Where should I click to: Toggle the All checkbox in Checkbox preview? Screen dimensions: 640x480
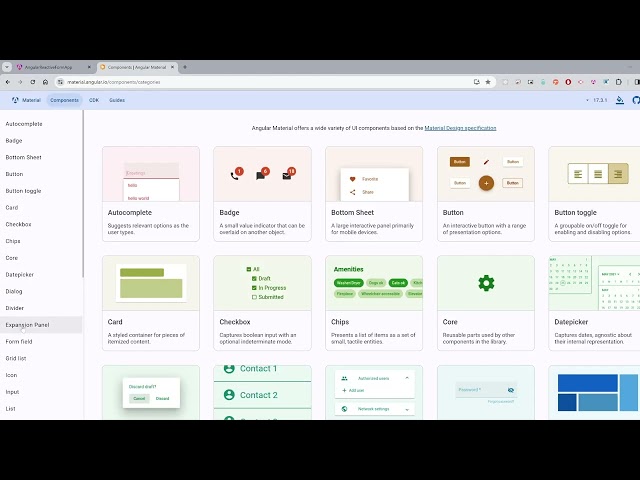pyautogui.click(x=249, y=269)
